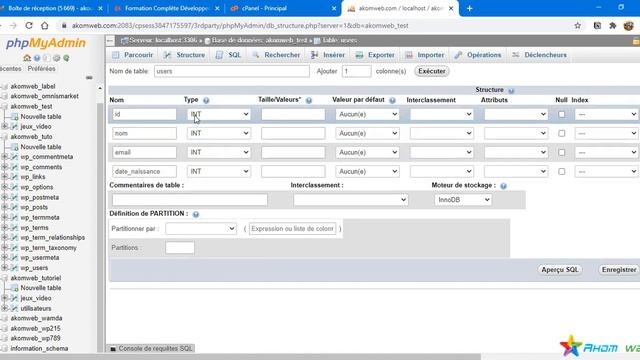
Task: Click the Taille/Valeurs field for email
Action: (293, 152)
